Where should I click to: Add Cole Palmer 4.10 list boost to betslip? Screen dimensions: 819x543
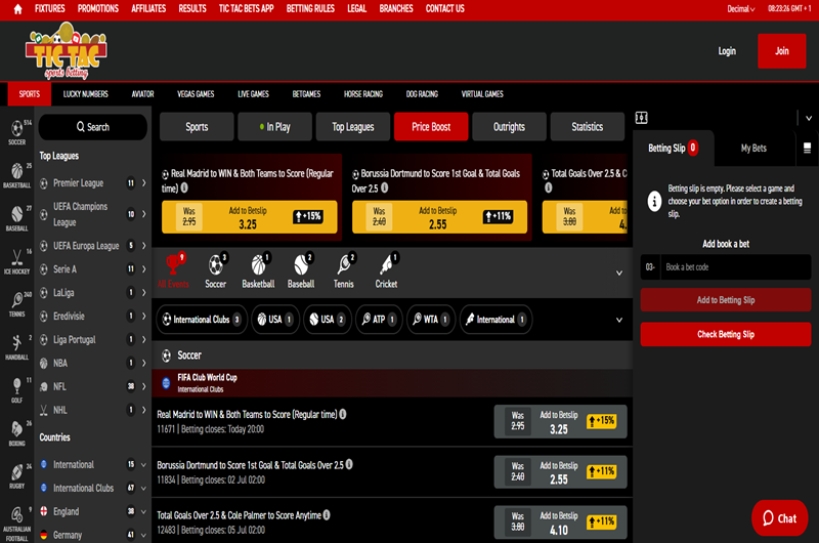click(560, 523)
